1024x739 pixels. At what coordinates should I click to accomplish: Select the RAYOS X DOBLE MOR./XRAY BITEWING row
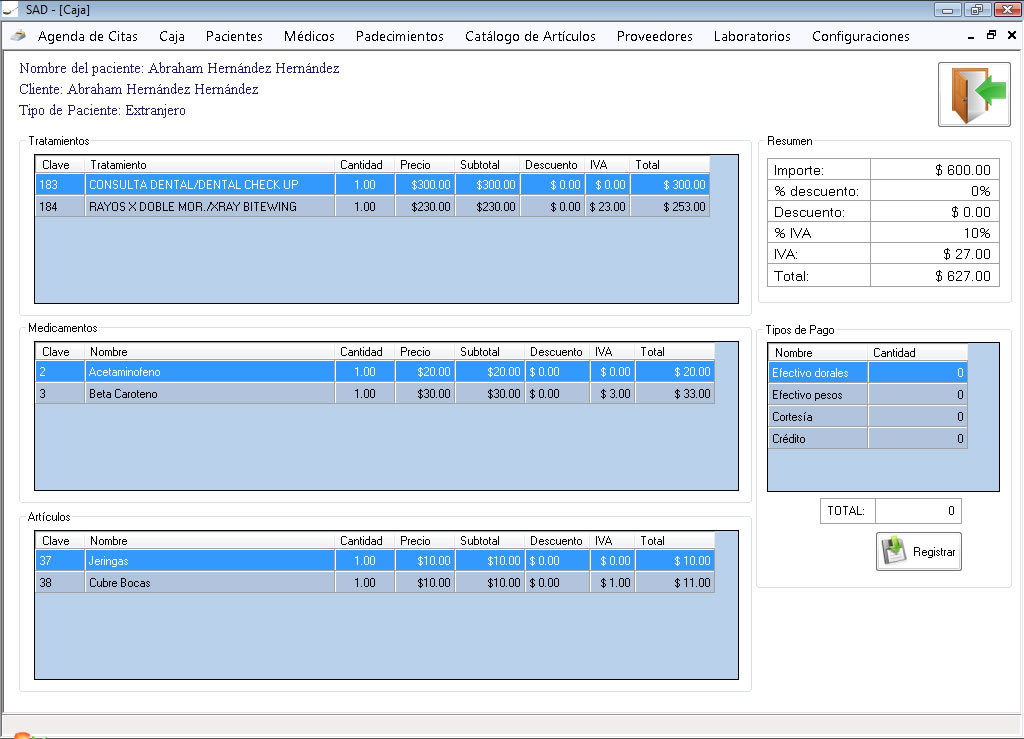(x=372, y=207)
